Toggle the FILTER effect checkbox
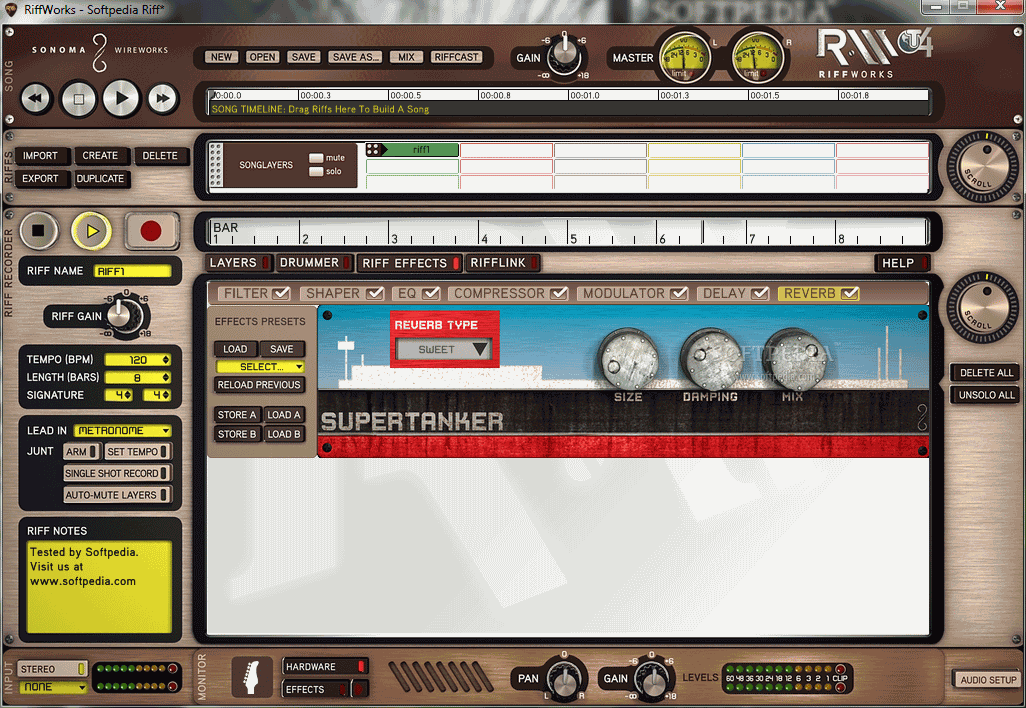 tap(281, 293)
